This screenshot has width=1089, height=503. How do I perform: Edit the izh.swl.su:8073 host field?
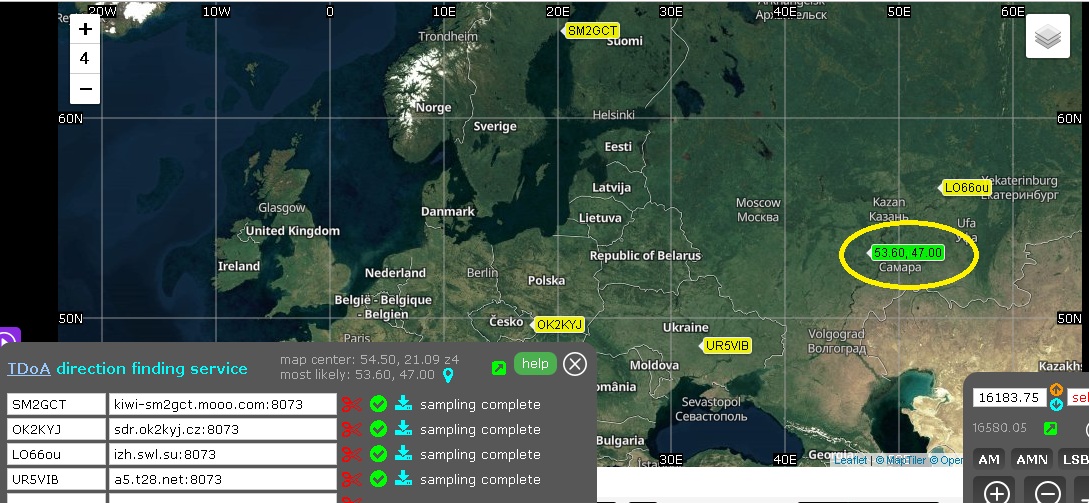point(222,454)
